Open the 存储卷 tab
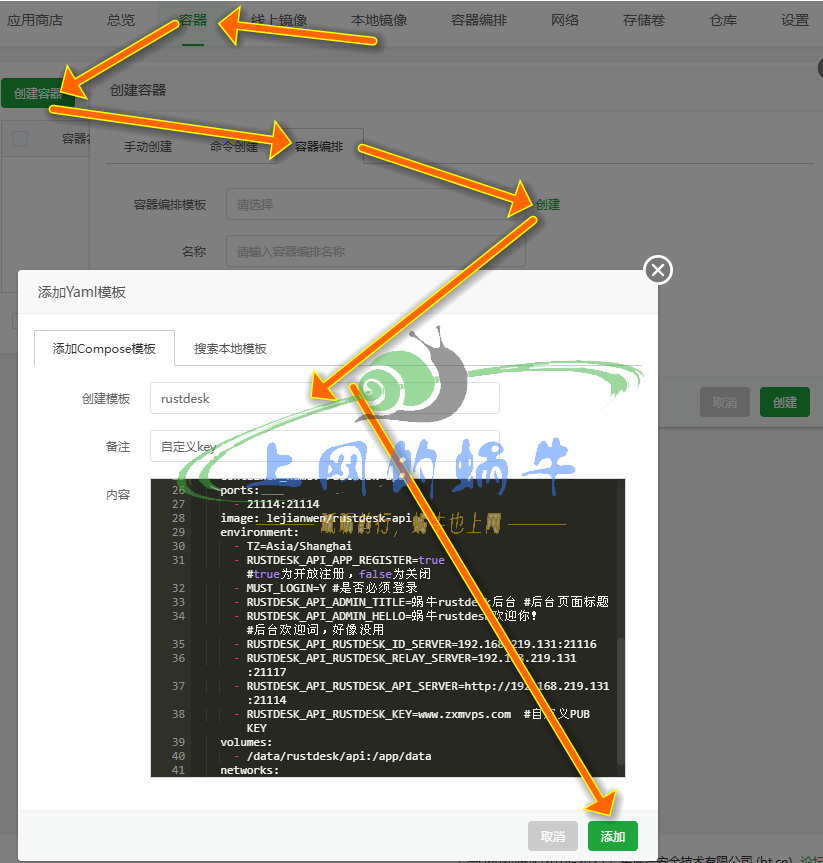This screenshot has width=823, height=863. (x=644, y=20)
